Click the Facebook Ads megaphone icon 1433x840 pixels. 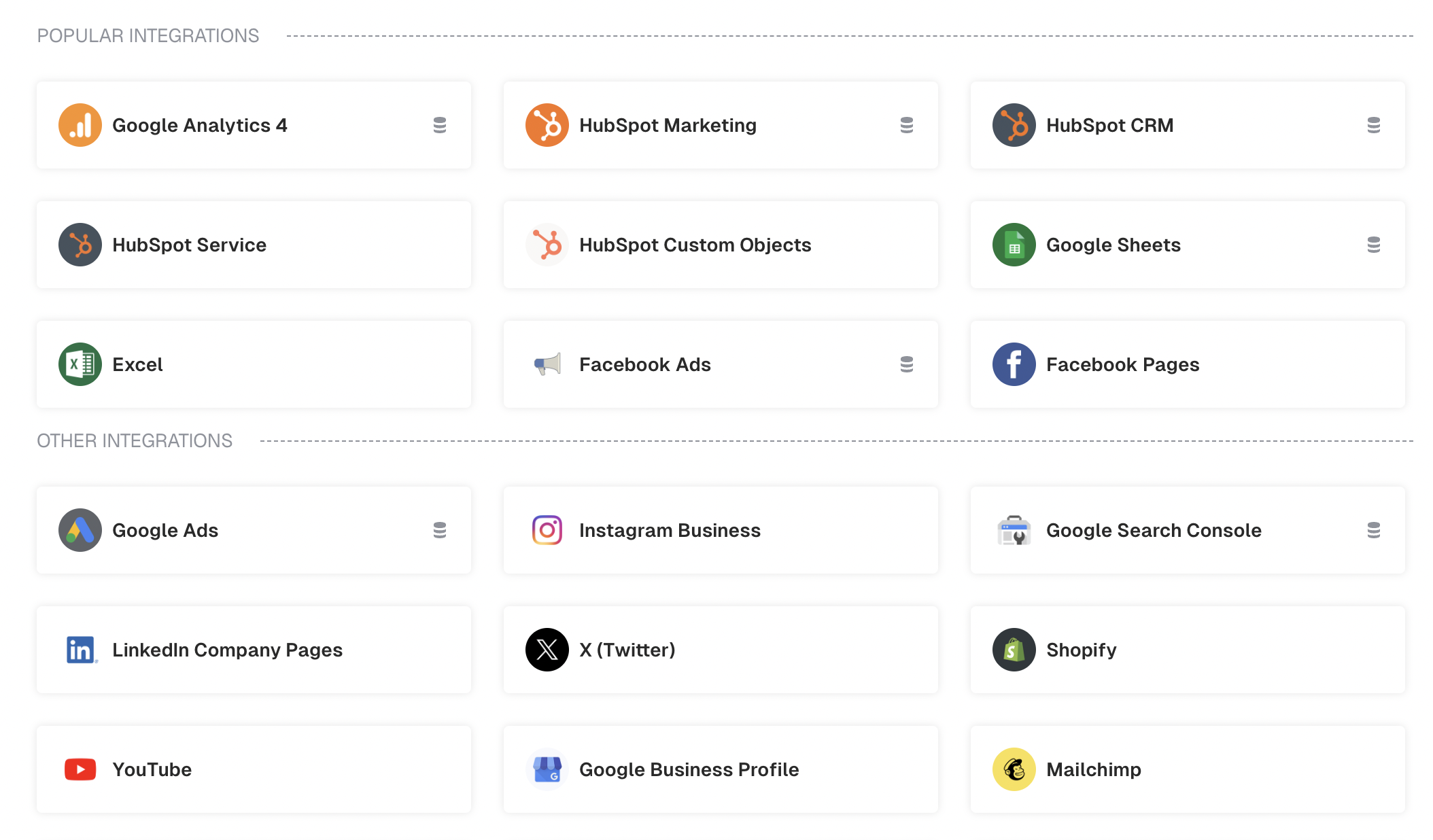[547, 364]
